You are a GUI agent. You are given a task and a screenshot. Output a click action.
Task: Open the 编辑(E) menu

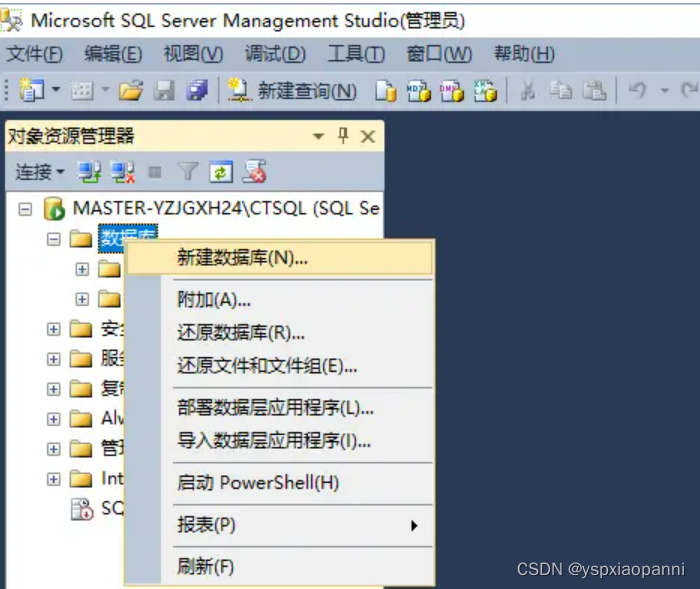click(x=113, y=54)
